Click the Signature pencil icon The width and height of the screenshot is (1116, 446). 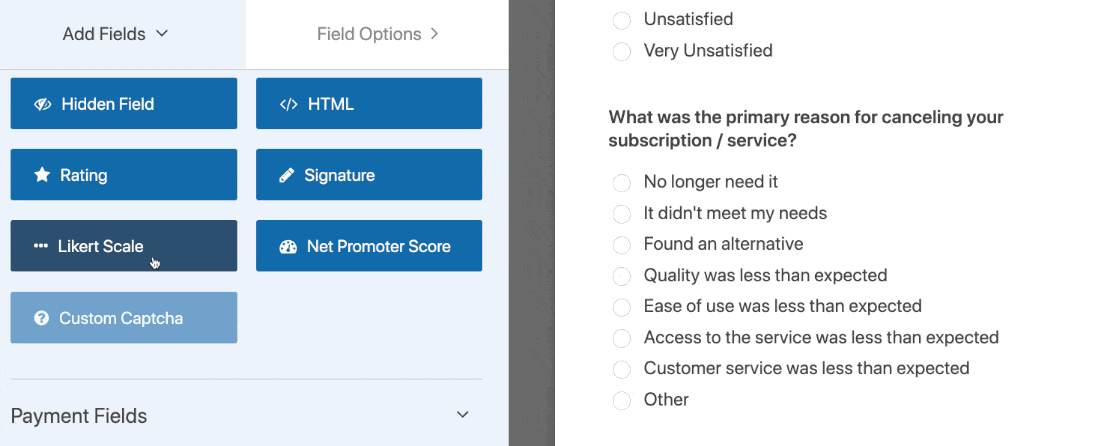tap(286, 175)
